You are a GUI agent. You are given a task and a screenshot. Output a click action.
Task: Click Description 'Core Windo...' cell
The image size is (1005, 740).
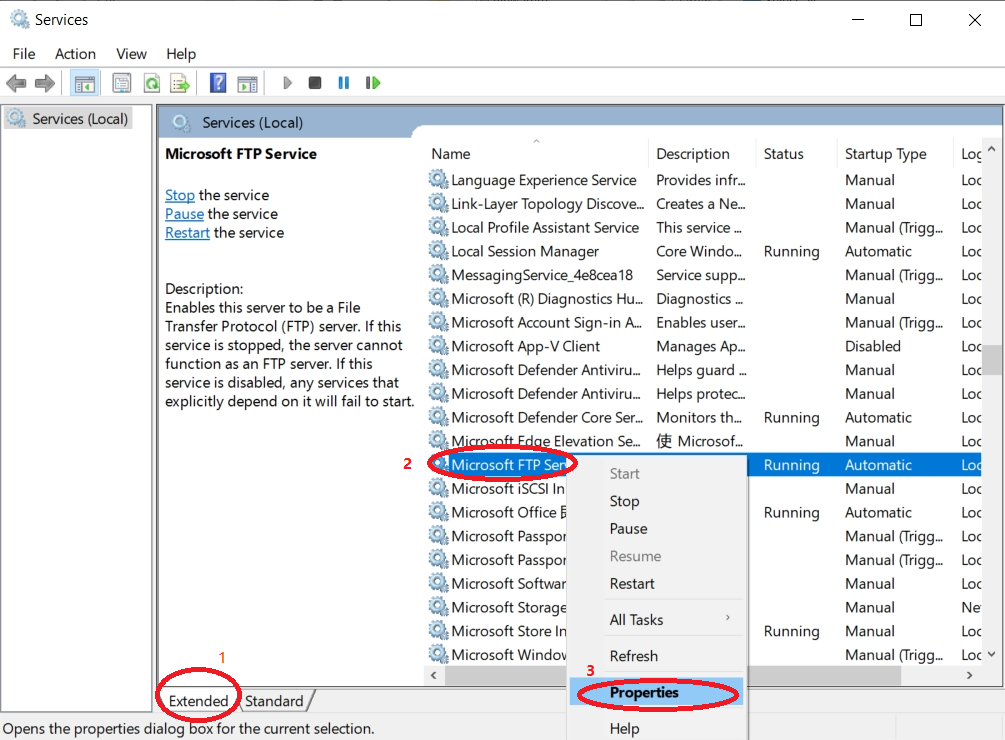click(699, 251)
